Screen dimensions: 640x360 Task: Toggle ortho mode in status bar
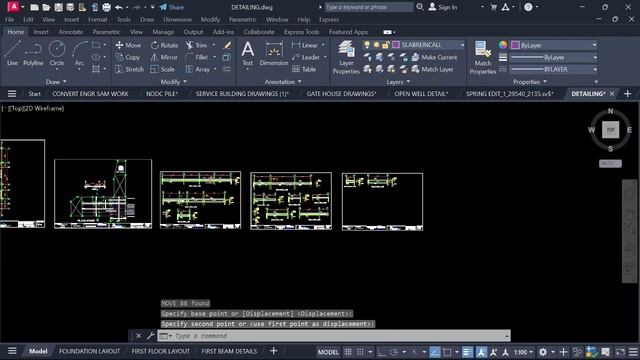pos(382,351)
